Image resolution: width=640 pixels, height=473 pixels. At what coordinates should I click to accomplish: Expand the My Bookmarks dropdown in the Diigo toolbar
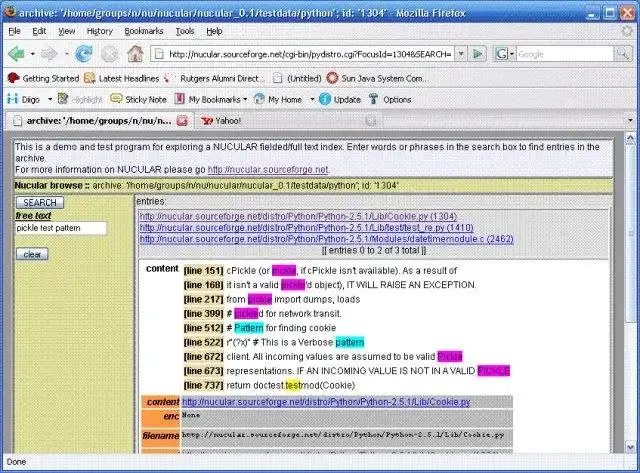point(245,99)
